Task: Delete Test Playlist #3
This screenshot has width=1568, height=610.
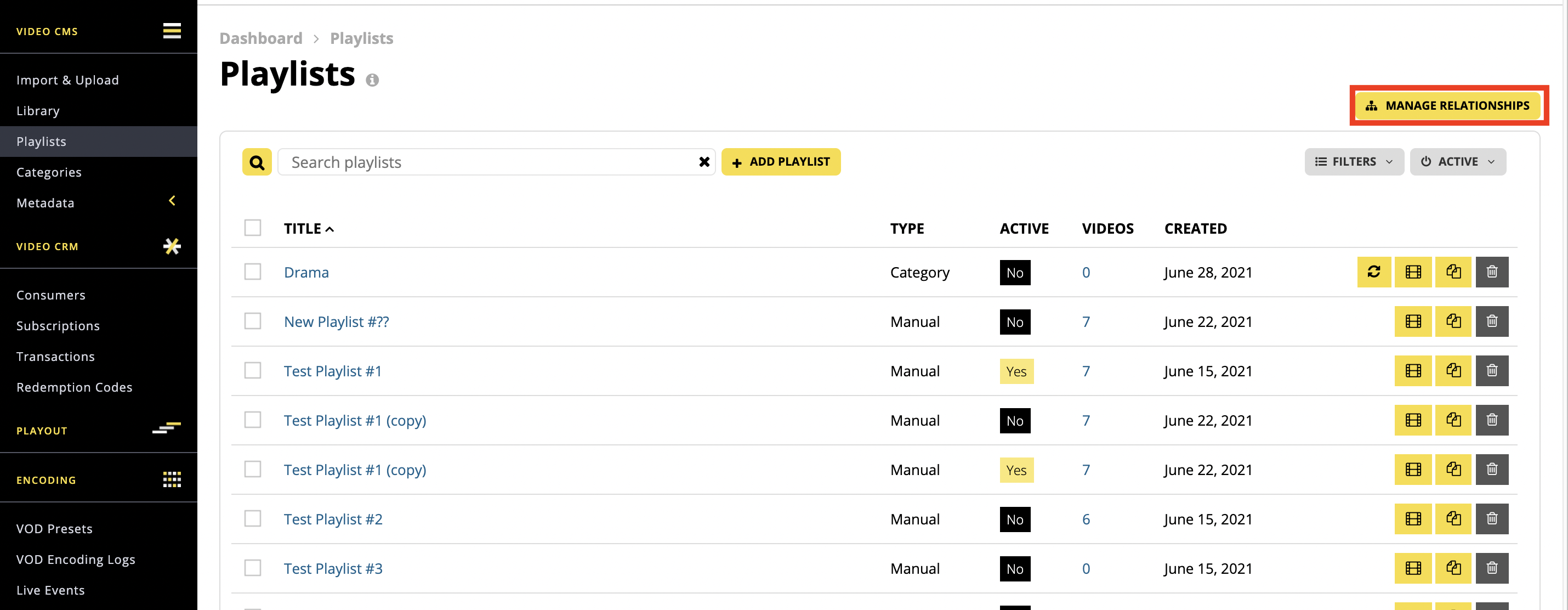Action: 1492,568
